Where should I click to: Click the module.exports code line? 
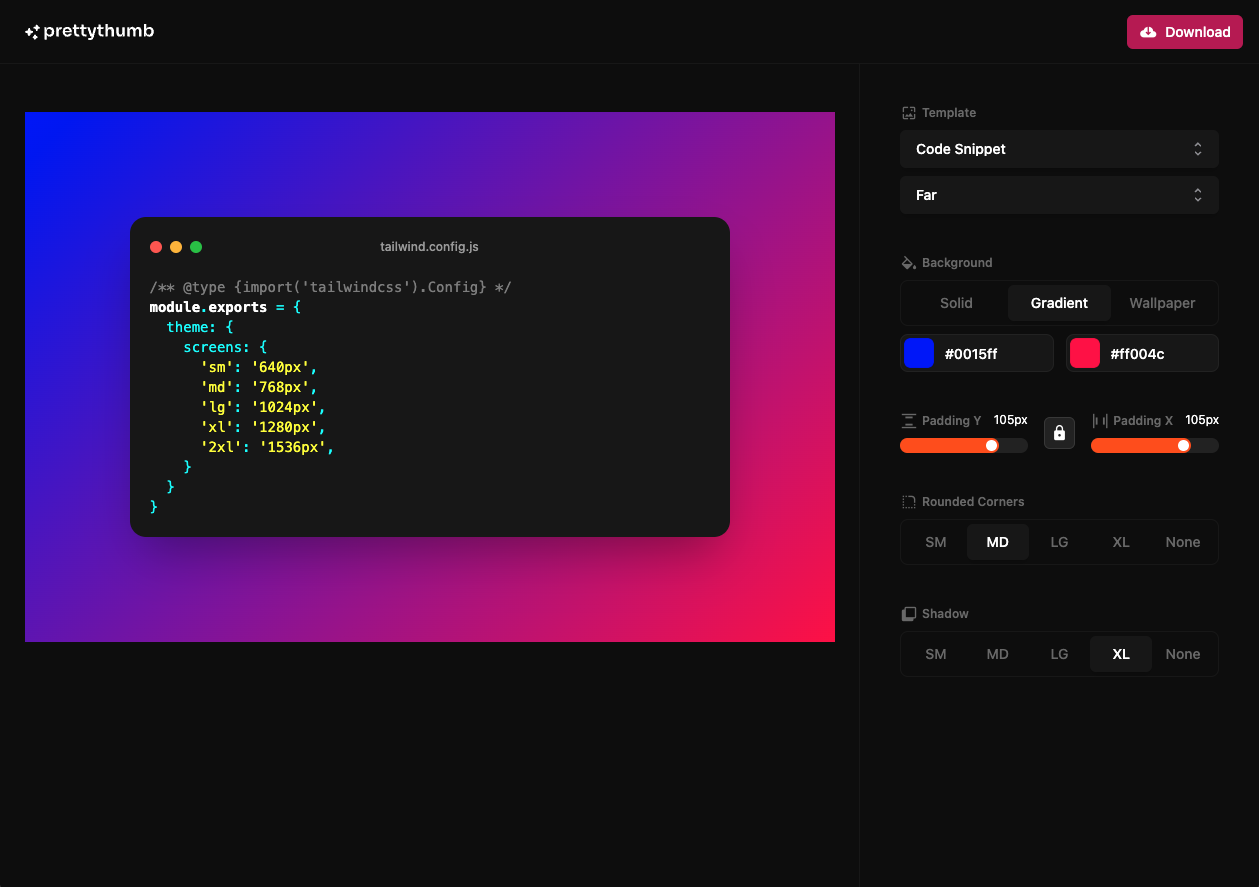click(225, 307)
